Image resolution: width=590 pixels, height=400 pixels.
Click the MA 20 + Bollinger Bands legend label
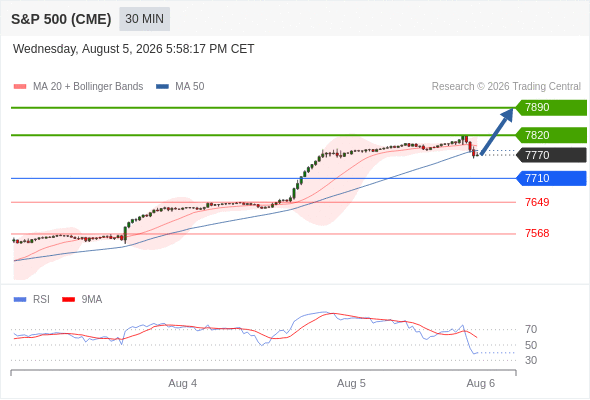click(x=88, y=87)
